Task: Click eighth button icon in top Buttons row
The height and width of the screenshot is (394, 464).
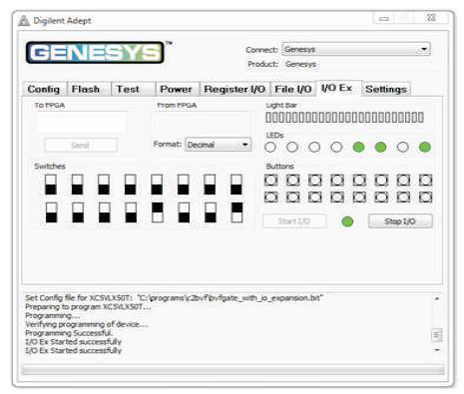Action: [425, 180]
